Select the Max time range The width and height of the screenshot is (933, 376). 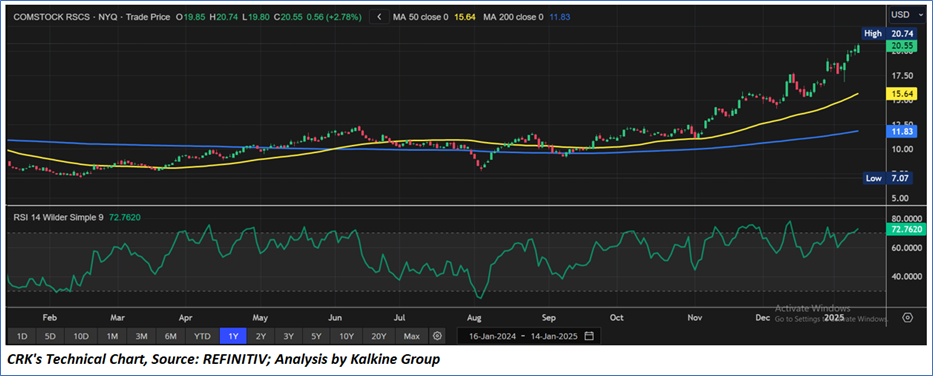[x=412, y=336]
